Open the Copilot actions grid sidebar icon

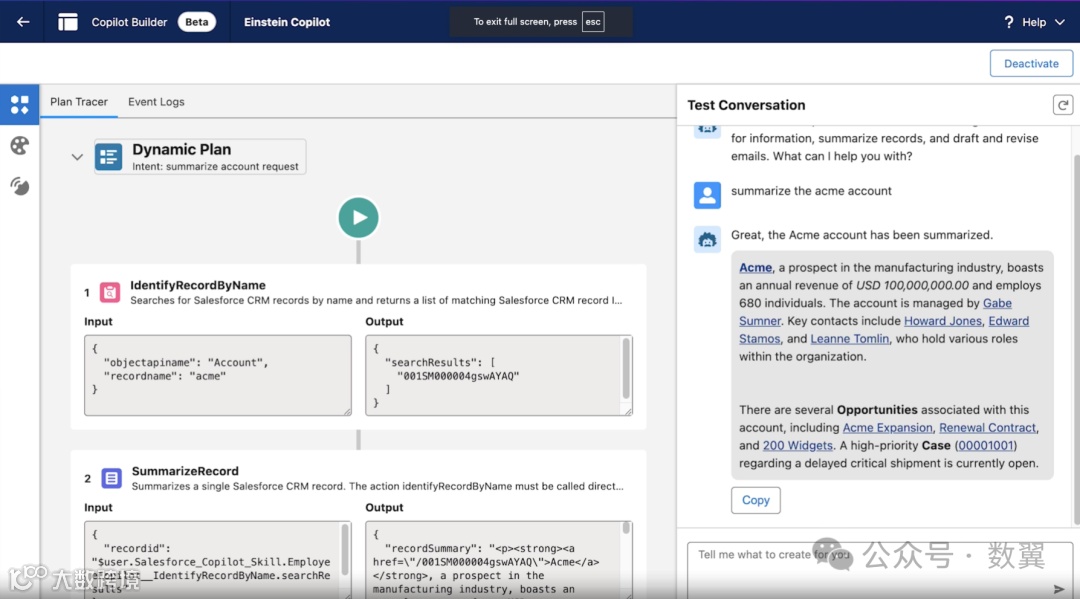(x=19, y=105)
